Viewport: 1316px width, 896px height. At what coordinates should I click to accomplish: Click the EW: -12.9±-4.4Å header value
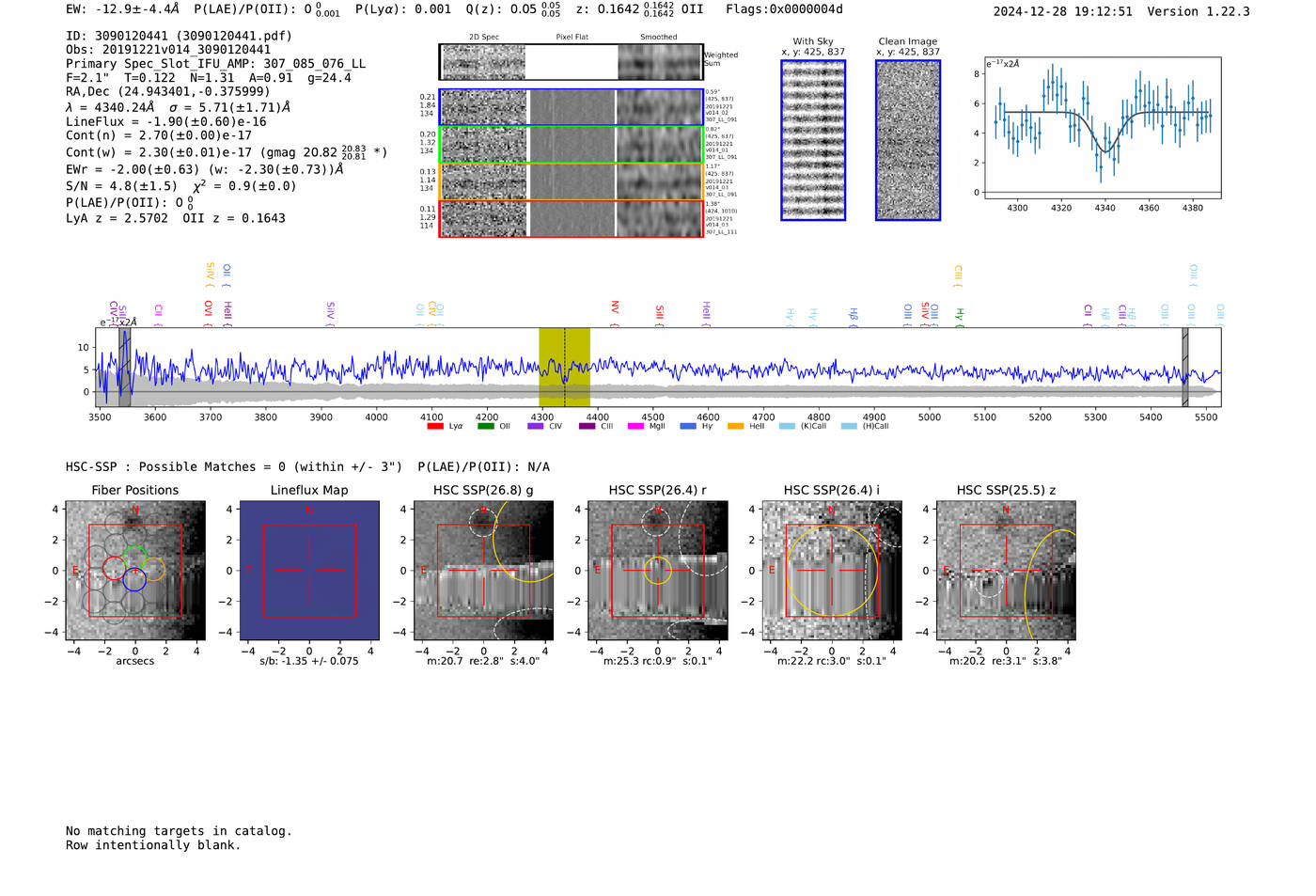coord(122,9)
